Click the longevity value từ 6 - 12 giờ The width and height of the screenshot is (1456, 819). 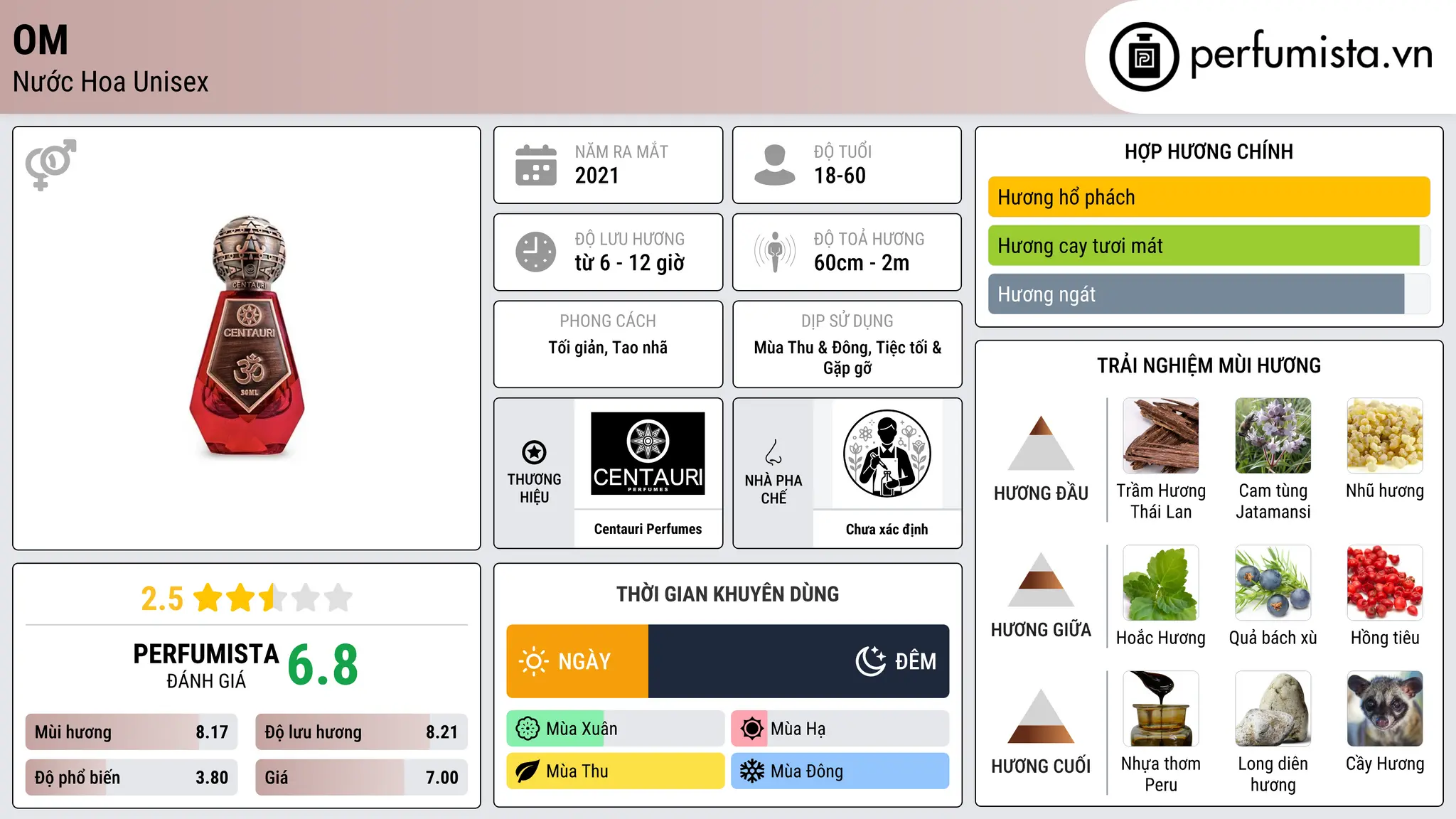tap(630, 263)
